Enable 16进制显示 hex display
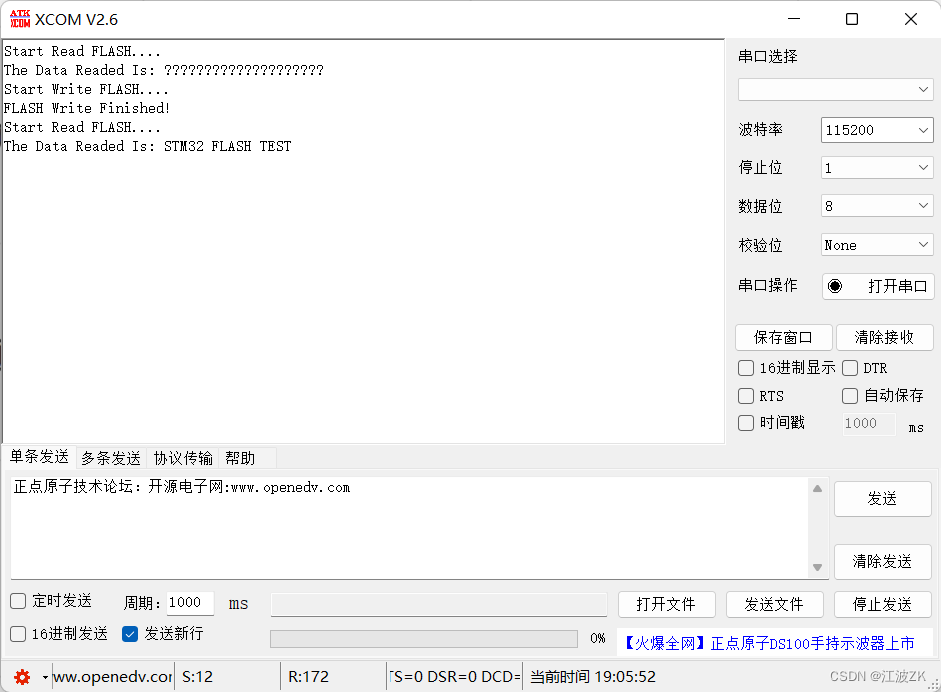The width and height of the screenshot is (941, 692). [x=746, y=367]
